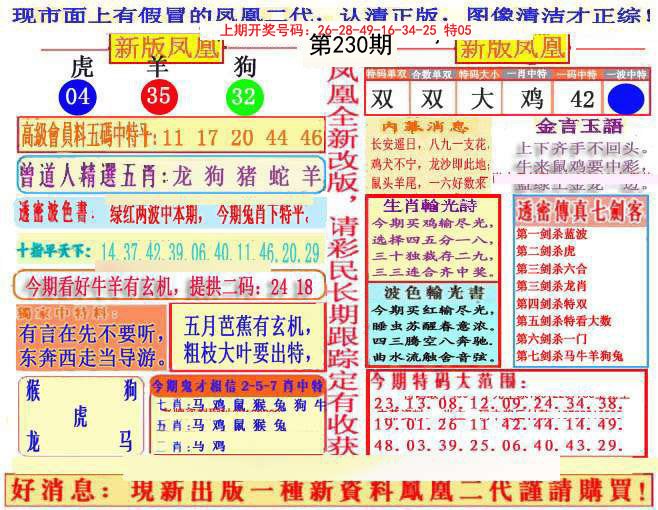Click the '狗' label above ball 32
The width and height of the screenshot is (658, 510).
(x=245, y=66)
